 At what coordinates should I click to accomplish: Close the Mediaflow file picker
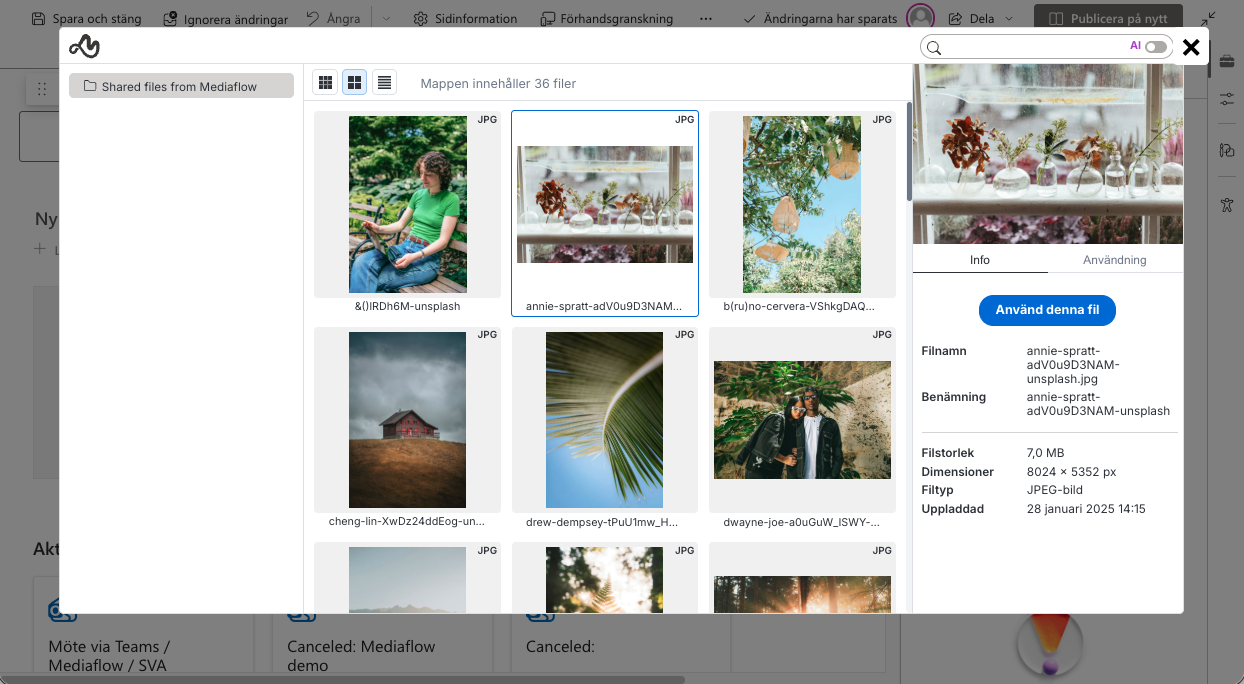click(x=1190, y=47)
